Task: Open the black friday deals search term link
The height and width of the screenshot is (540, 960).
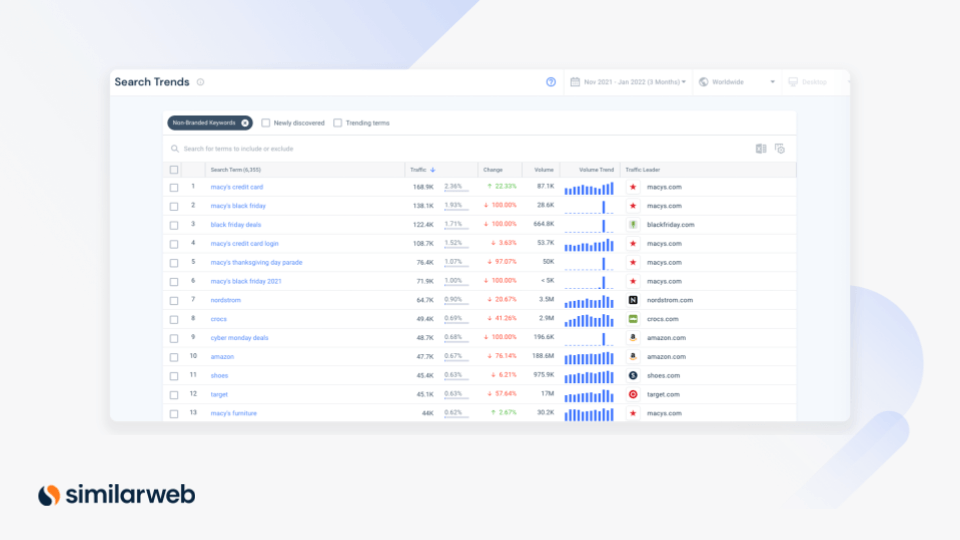Action: click(236, 225)
